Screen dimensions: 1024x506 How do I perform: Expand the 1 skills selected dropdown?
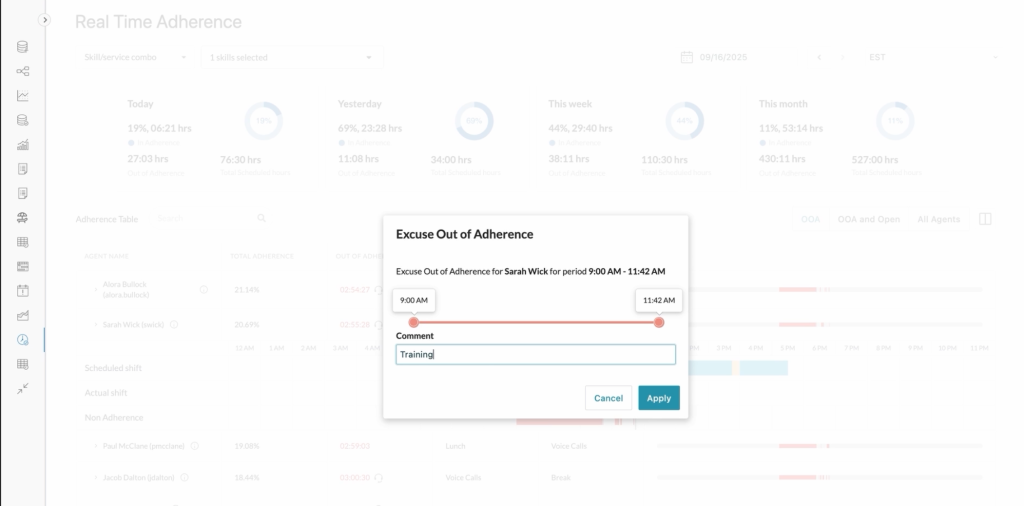pyautogui.click(x=291, y=58)
